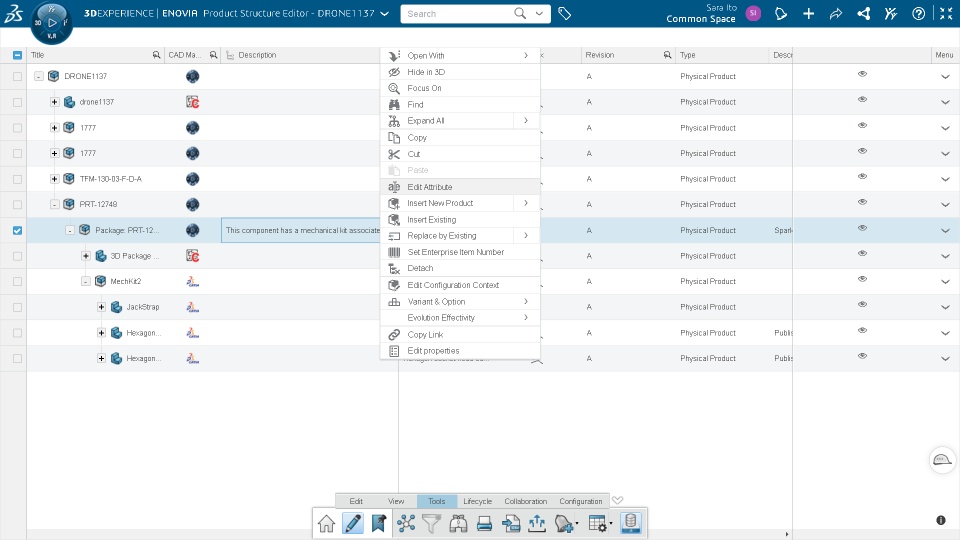
Task: Expand the JackStrap tree node
Action: coord(102,307)
